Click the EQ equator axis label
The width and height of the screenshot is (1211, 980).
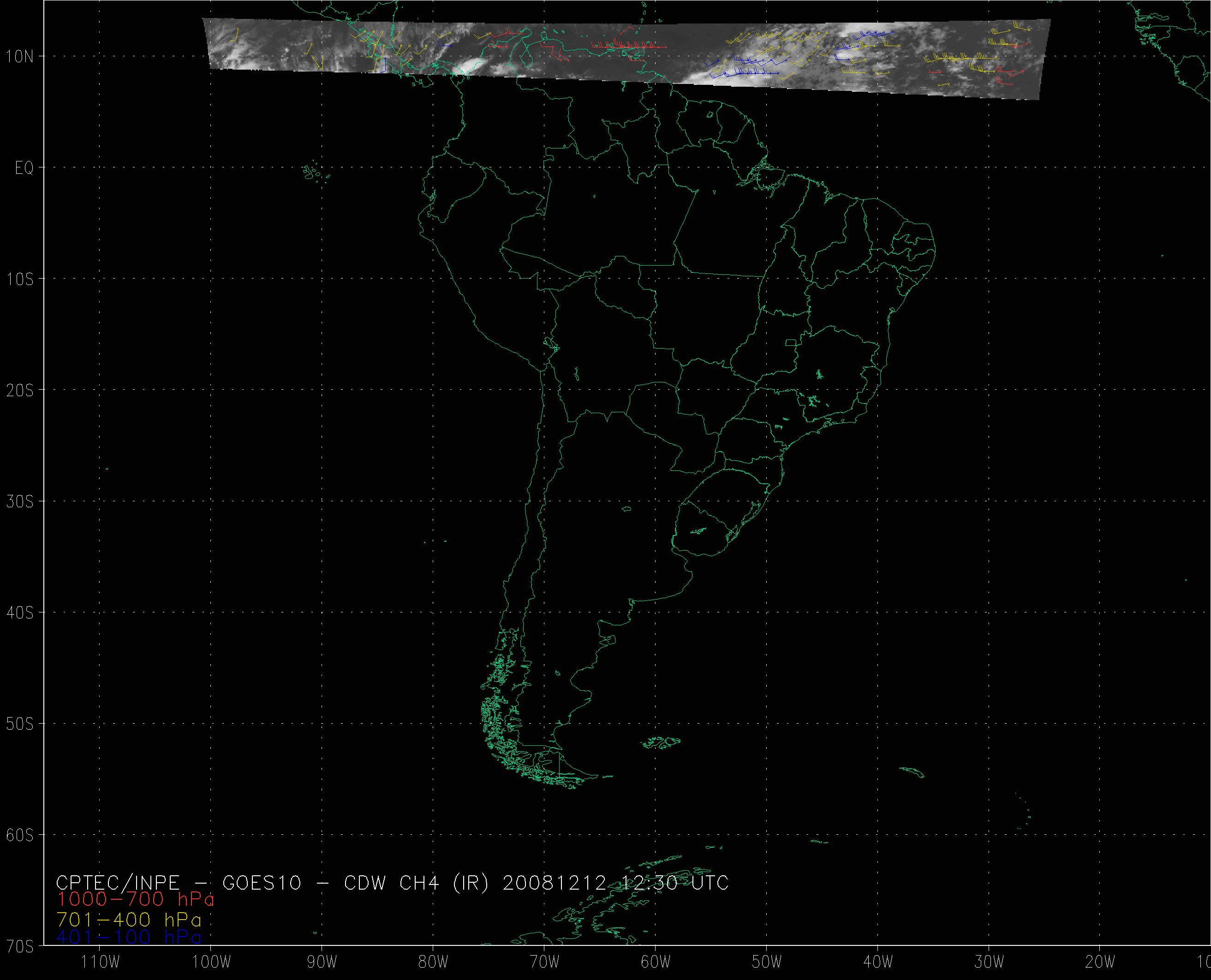pos(24,168)
